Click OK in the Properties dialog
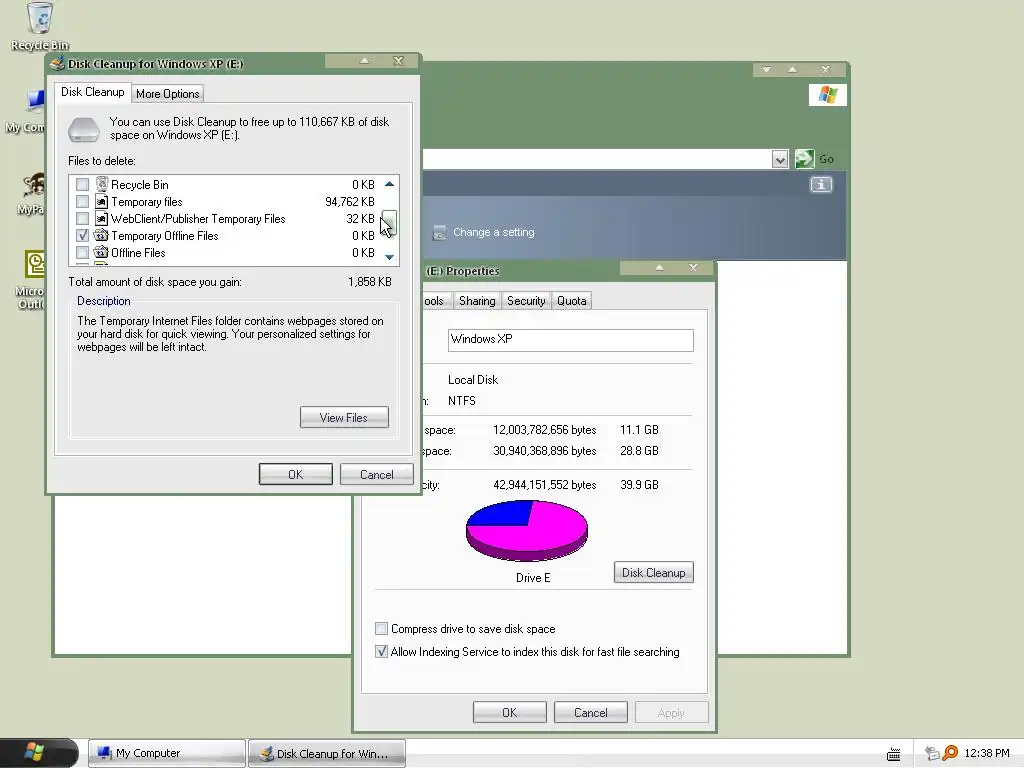The width and height of the screenshot is (1024, 768). [x=509, y=713]
